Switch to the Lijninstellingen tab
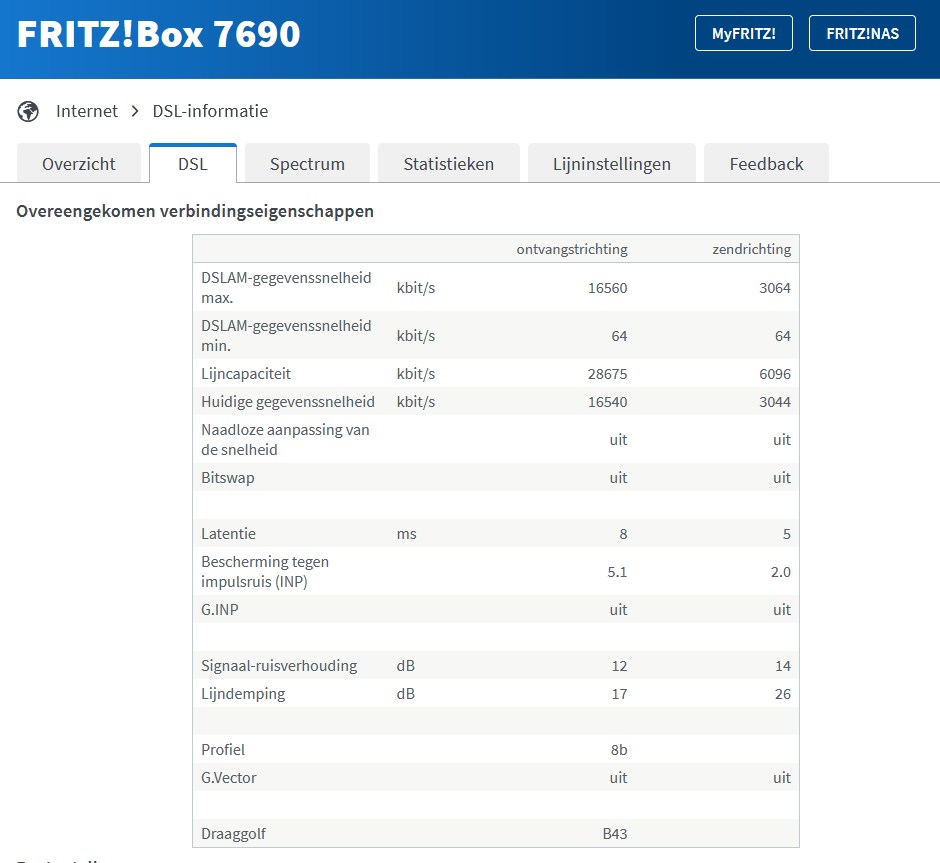This screenshot has width=940, height=863. click(x=611, y=164)
